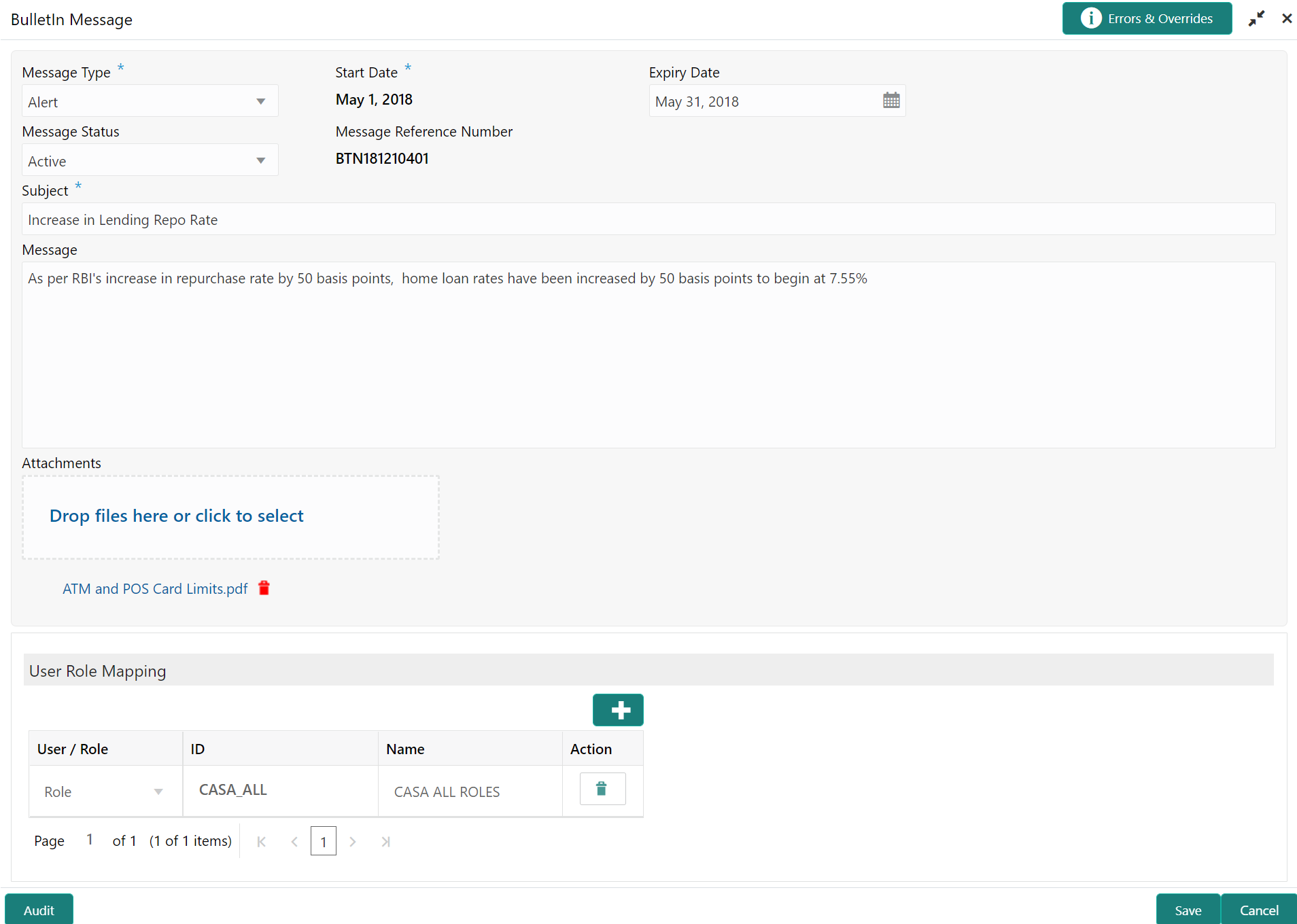Image resolution: width=1297 pixels, height=924 pixels.
Task: Click the CASA_ALL ID cell
Action: coord(280,790)
